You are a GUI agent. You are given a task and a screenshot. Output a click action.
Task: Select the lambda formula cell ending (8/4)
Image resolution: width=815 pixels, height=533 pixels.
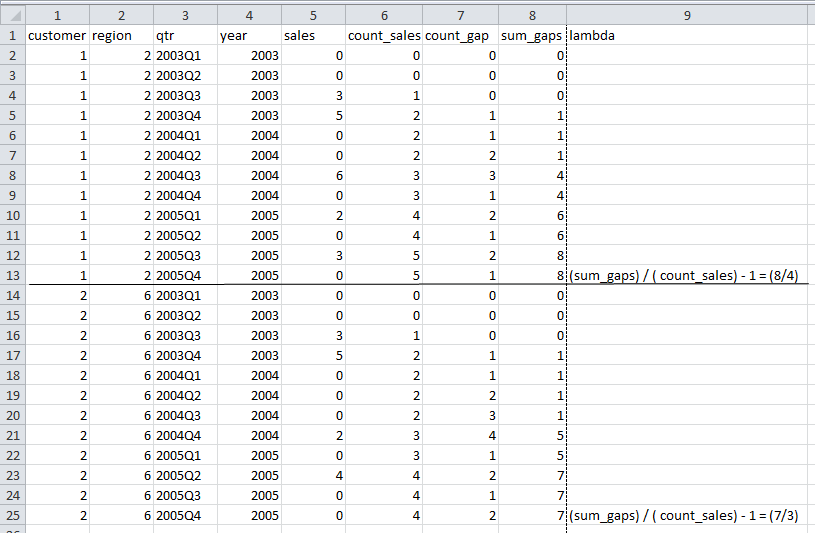coord(687,276)
